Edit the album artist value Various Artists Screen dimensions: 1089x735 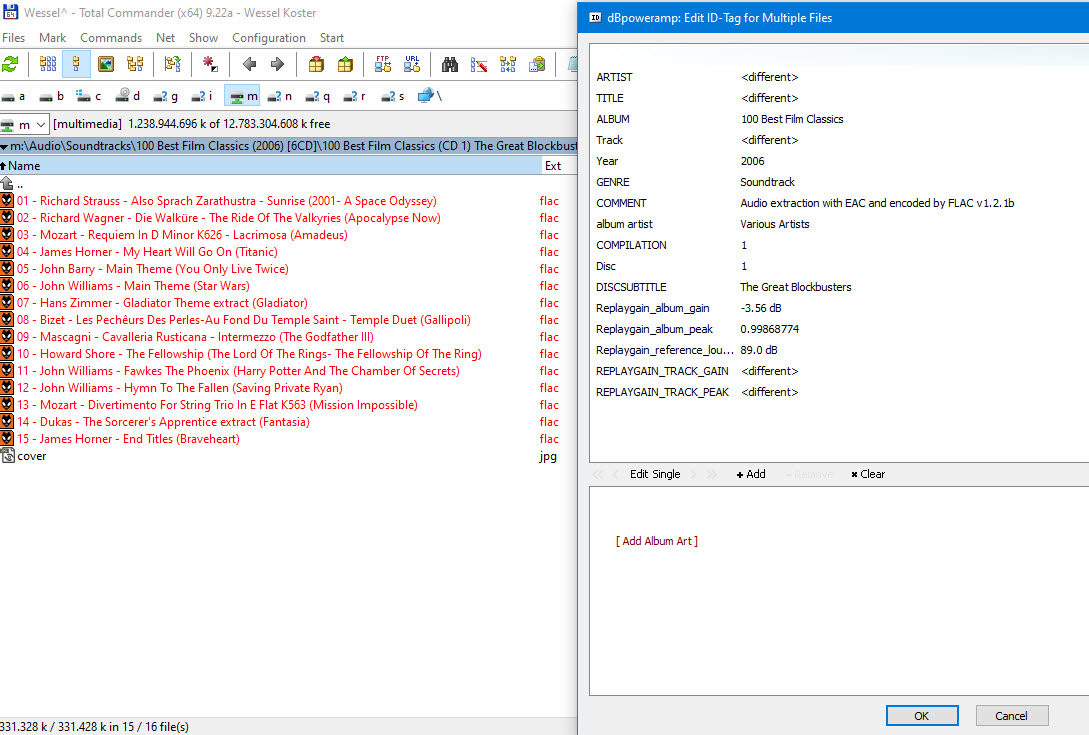[x=774, y=224]
